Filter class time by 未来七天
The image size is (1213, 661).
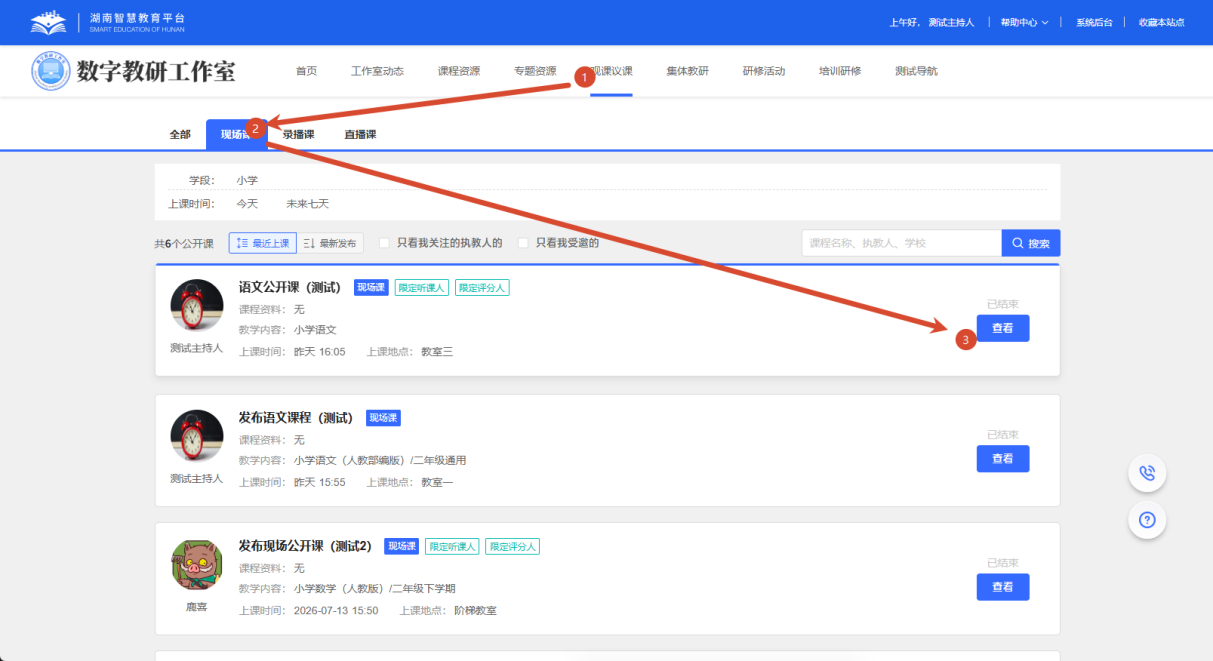click(x=307, y=203)
